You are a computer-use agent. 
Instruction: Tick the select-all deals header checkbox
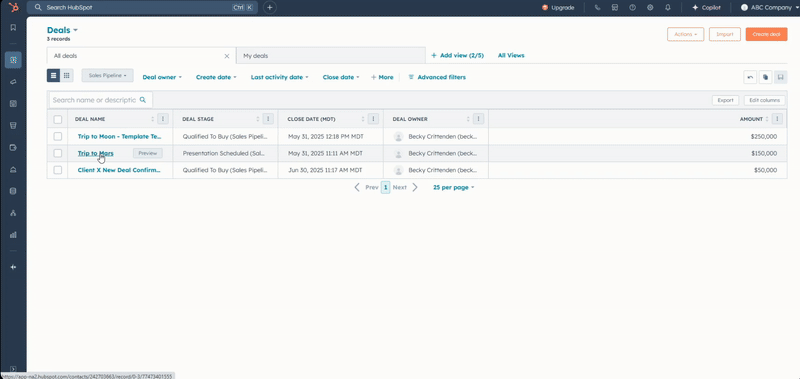(58, 119)
